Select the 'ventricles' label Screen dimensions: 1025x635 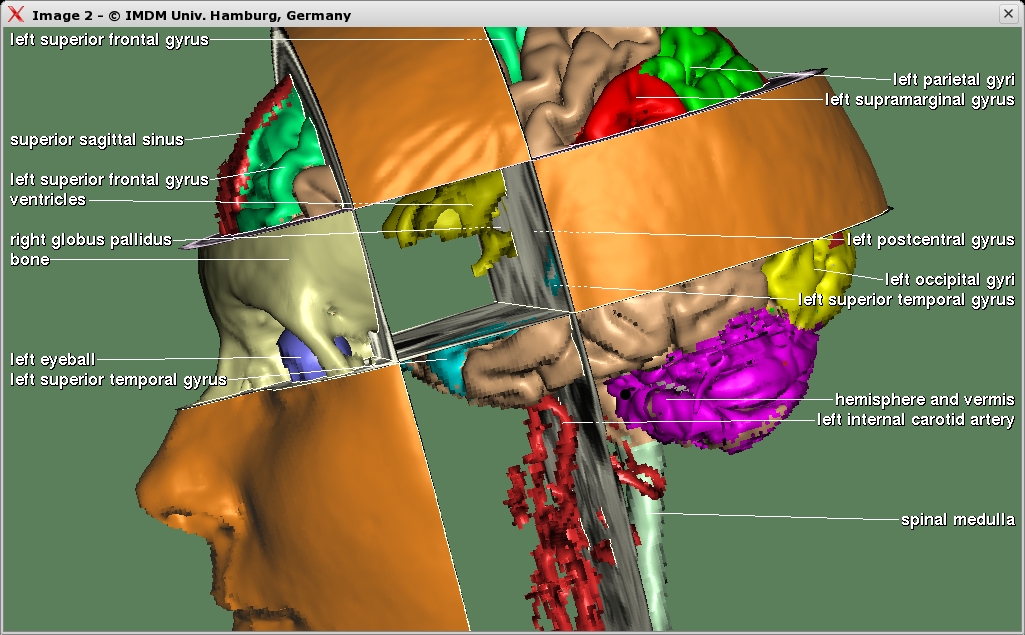pyautogui.click(x=48, y=199)
